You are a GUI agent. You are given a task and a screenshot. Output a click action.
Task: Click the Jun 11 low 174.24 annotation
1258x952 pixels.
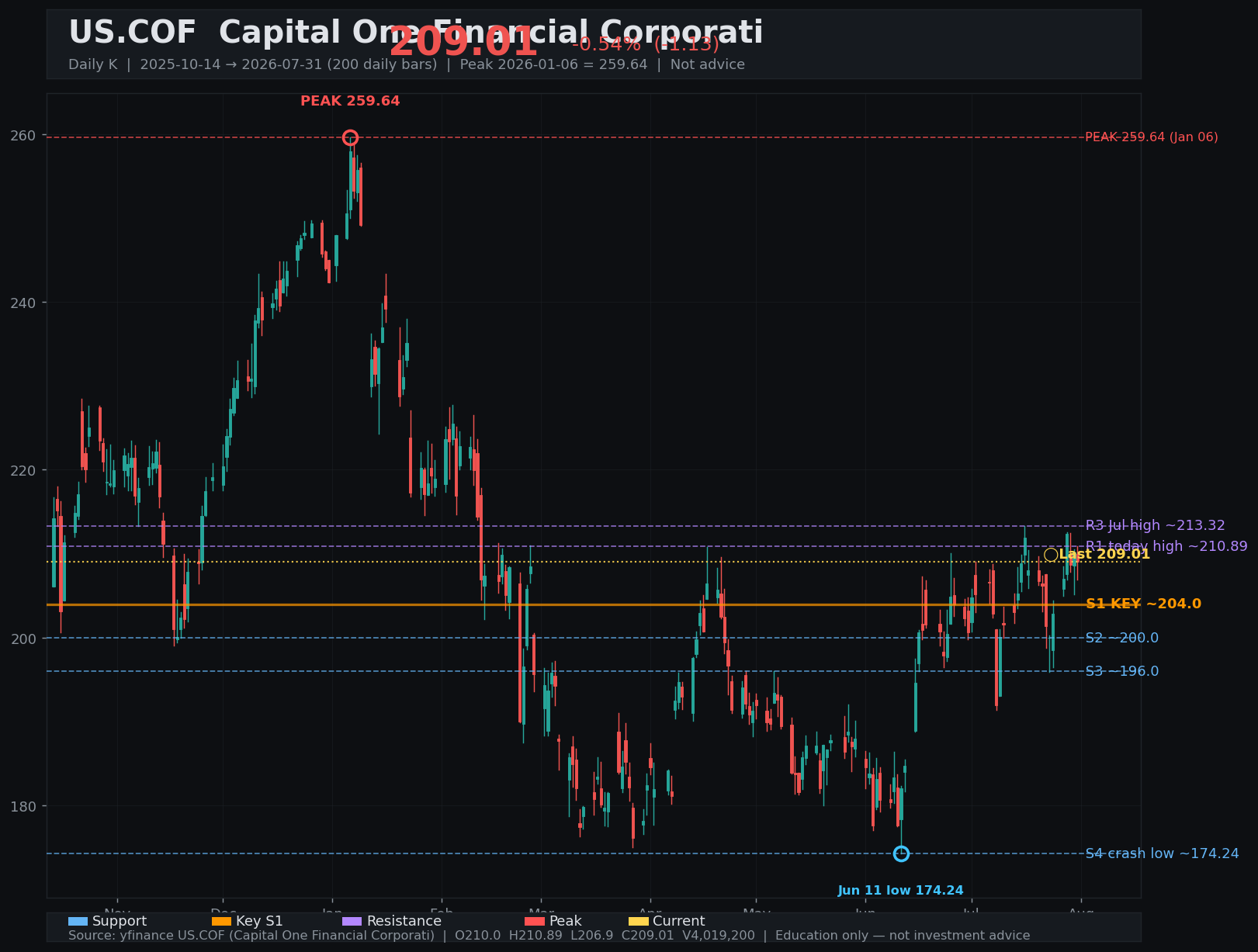tap(901, 891)
